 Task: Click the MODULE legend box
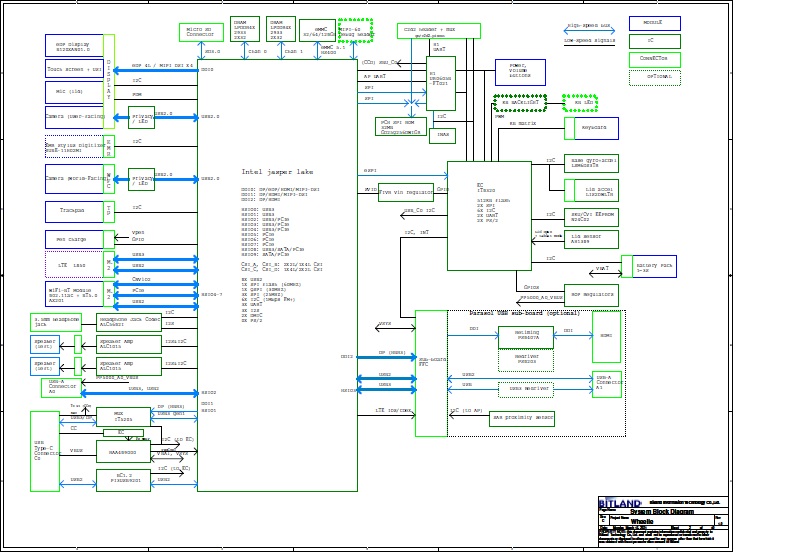coord(655,23)
